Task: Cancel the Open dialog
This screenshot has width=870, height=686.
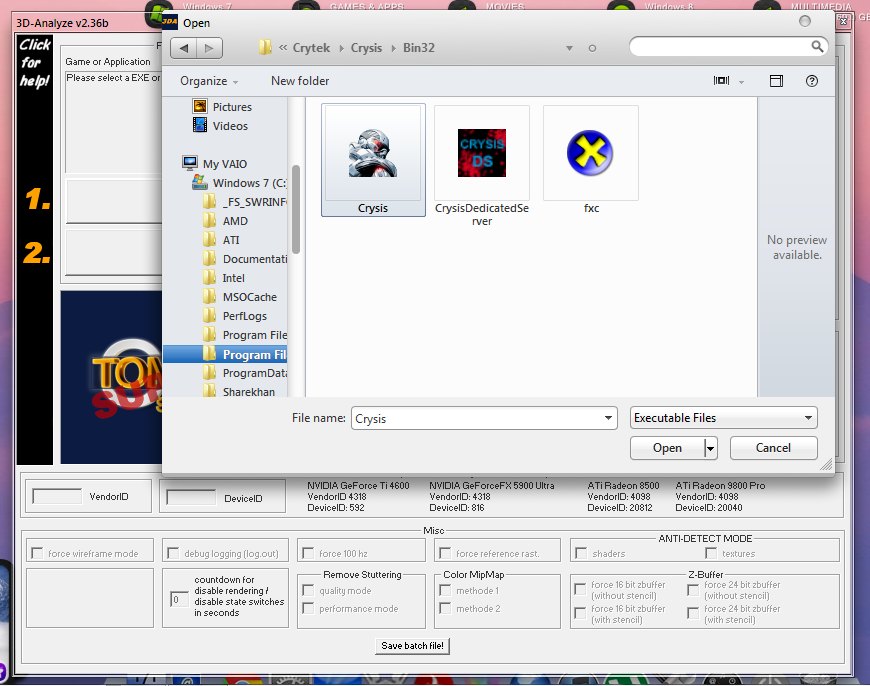Action: pyautogui.click(x=773, y=448)
